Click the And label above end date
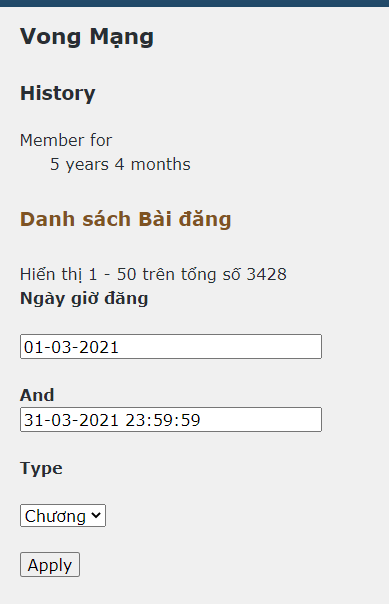 (x=37, y=395)
